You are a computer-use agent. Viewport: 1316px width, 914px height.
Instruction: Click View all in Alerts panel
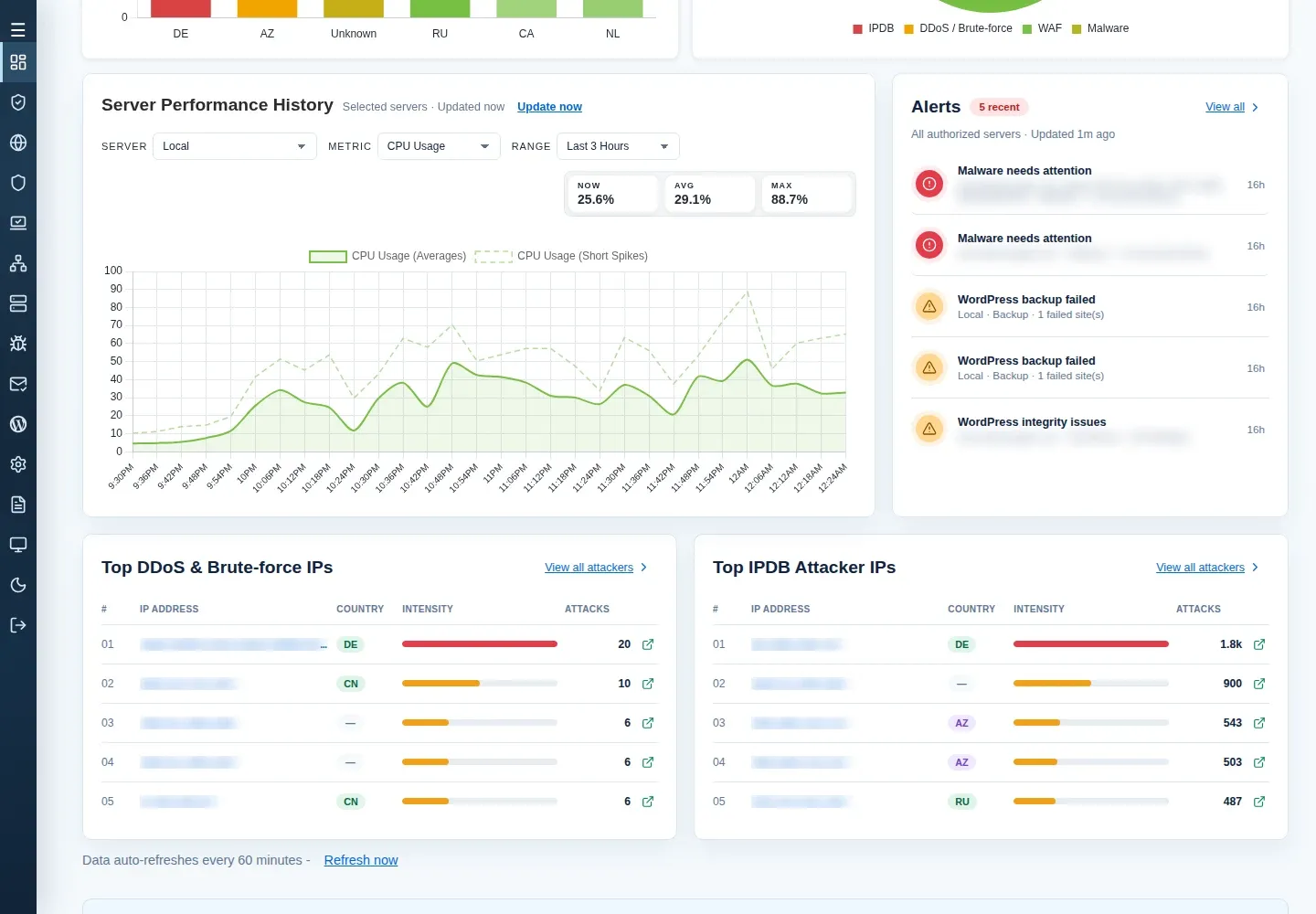coord(1232,107)
